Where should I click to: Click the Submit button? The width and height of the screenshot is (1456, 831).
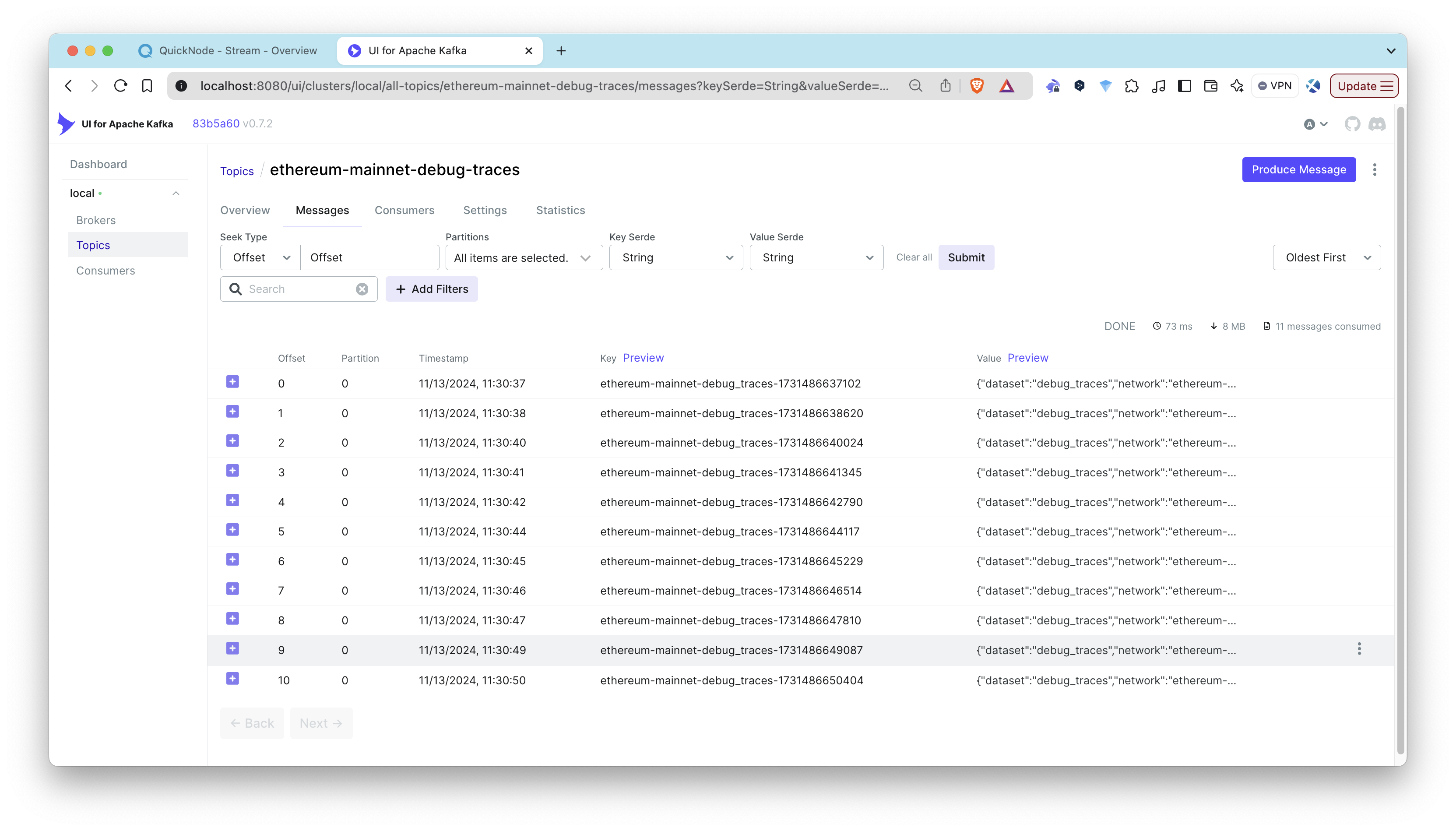[x=966, y=258]
